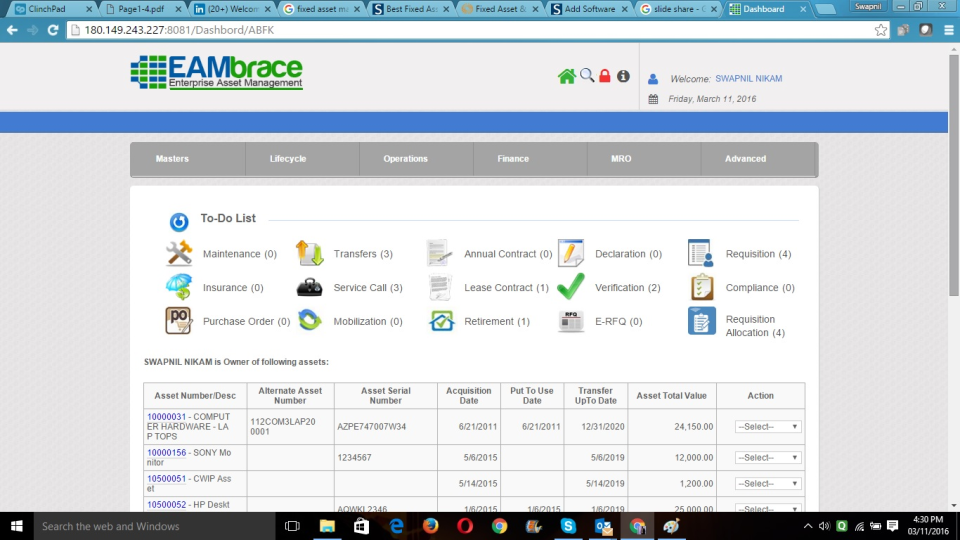
Task: Open asset link 10000156
Action: coord(167,453)
